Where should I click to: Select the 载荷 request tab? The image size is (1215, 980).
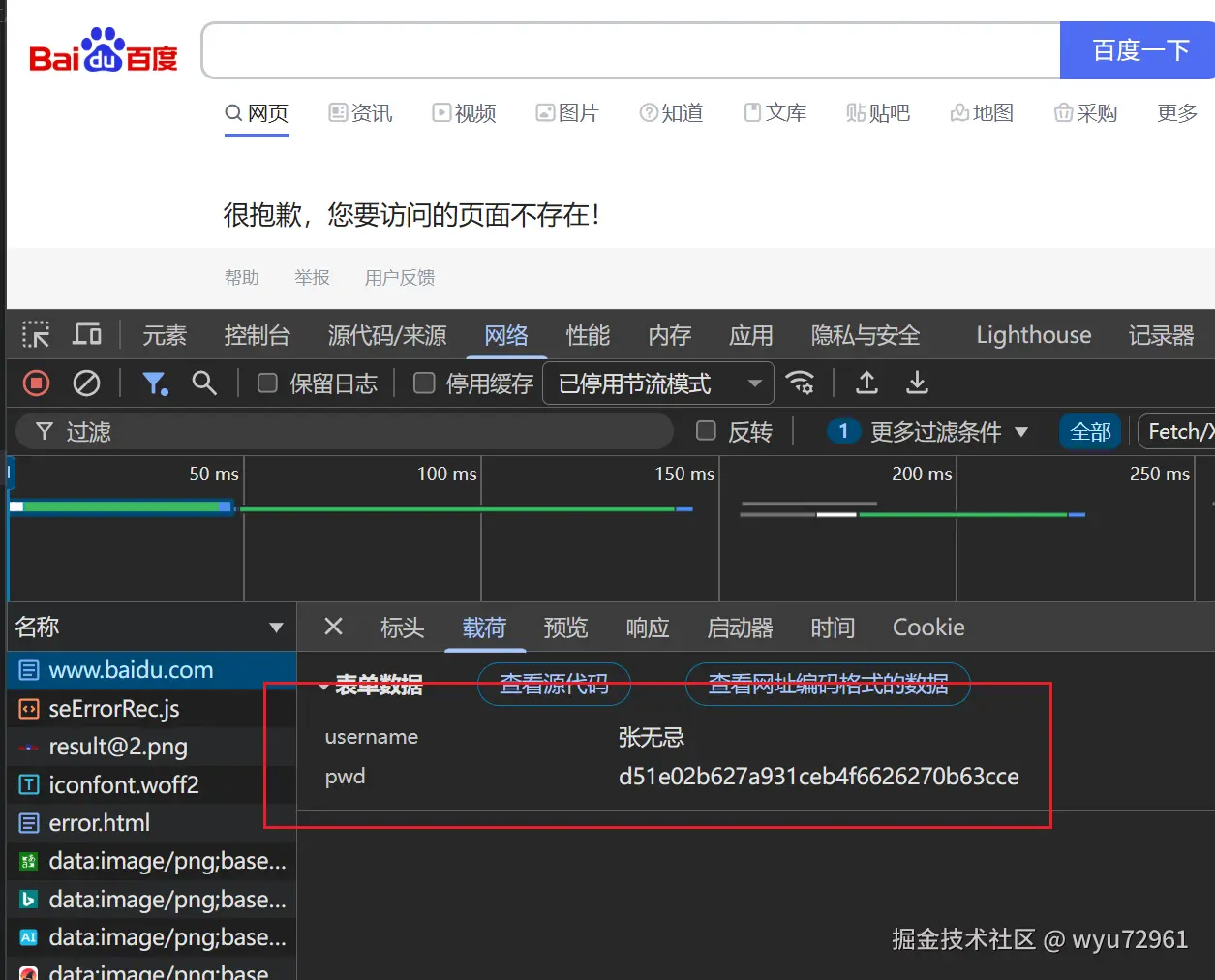click(x=484, y=628)
